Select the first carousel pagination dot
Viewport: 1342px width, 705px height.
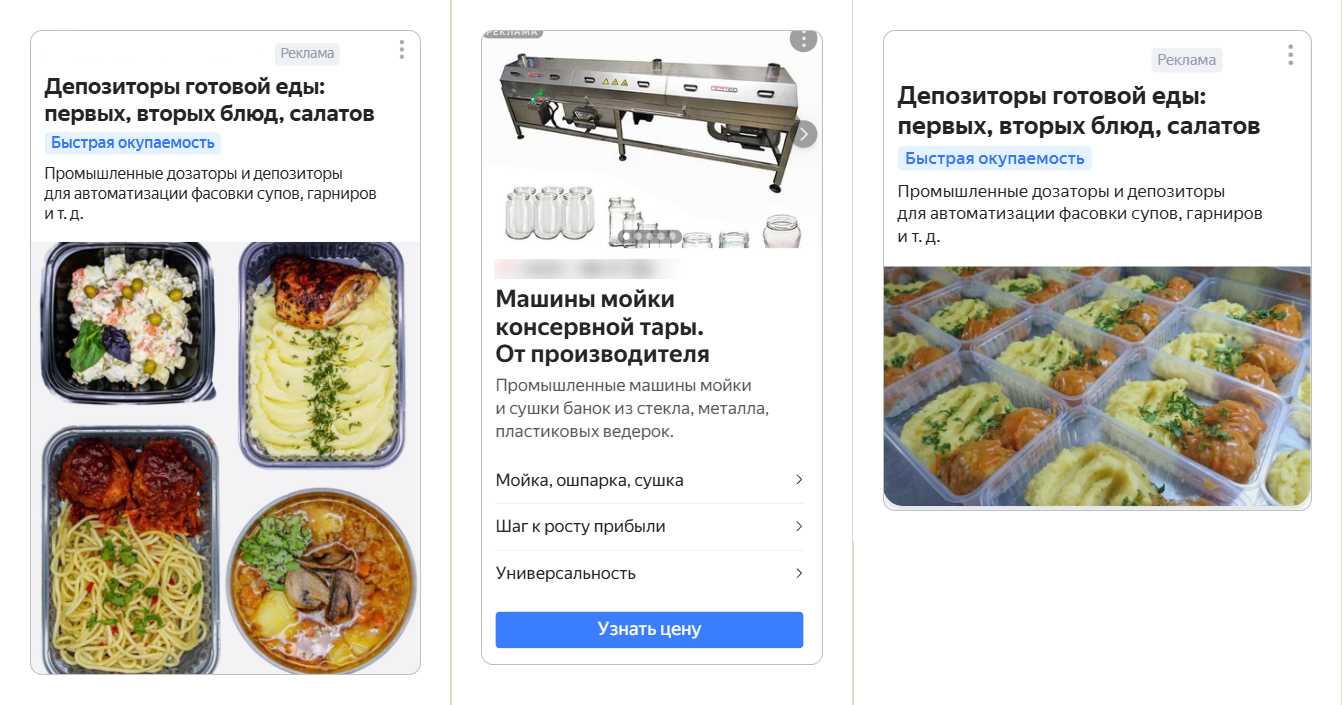click(x=626, y=237)
